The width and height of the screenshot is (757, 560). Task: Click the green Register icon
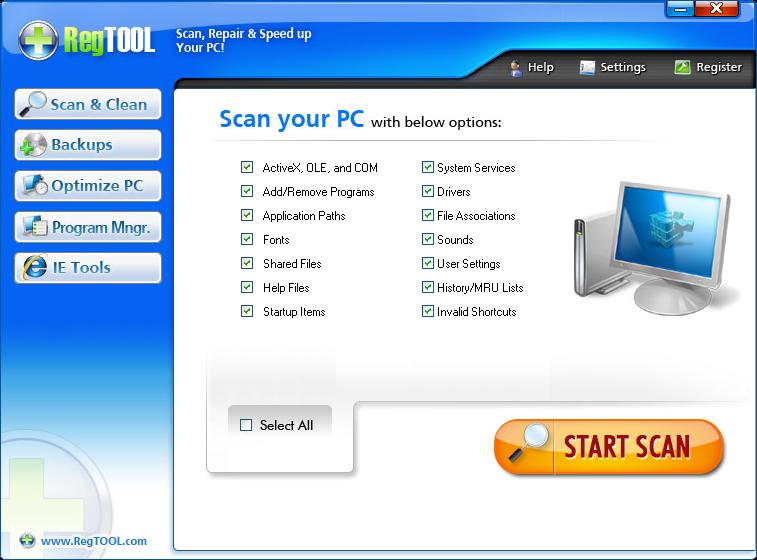682,67
